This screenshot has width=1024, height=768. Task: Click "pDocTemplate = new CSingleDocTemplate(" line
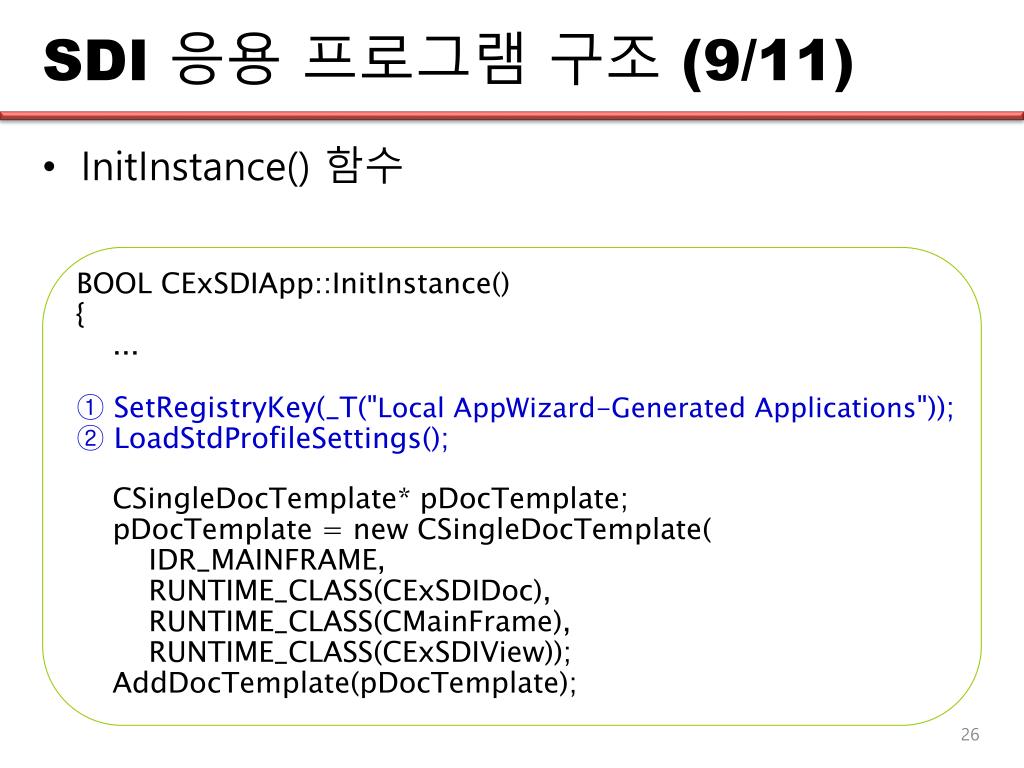(x=412, y=529)
